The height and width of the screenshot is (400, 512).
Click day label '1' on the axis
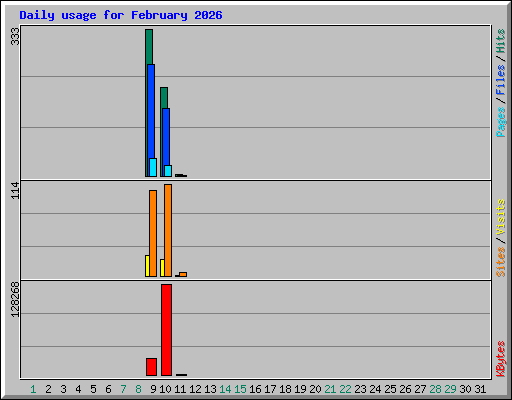[x=33, y=389]
